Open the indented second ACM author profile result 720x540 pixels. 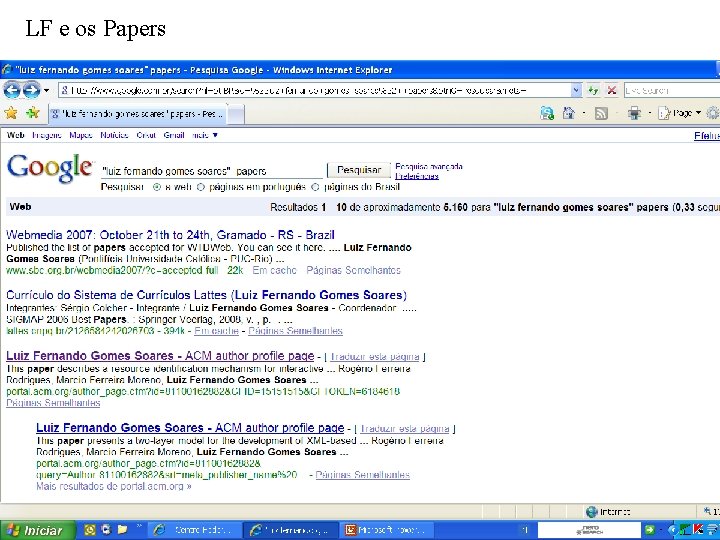pos(190,428)
